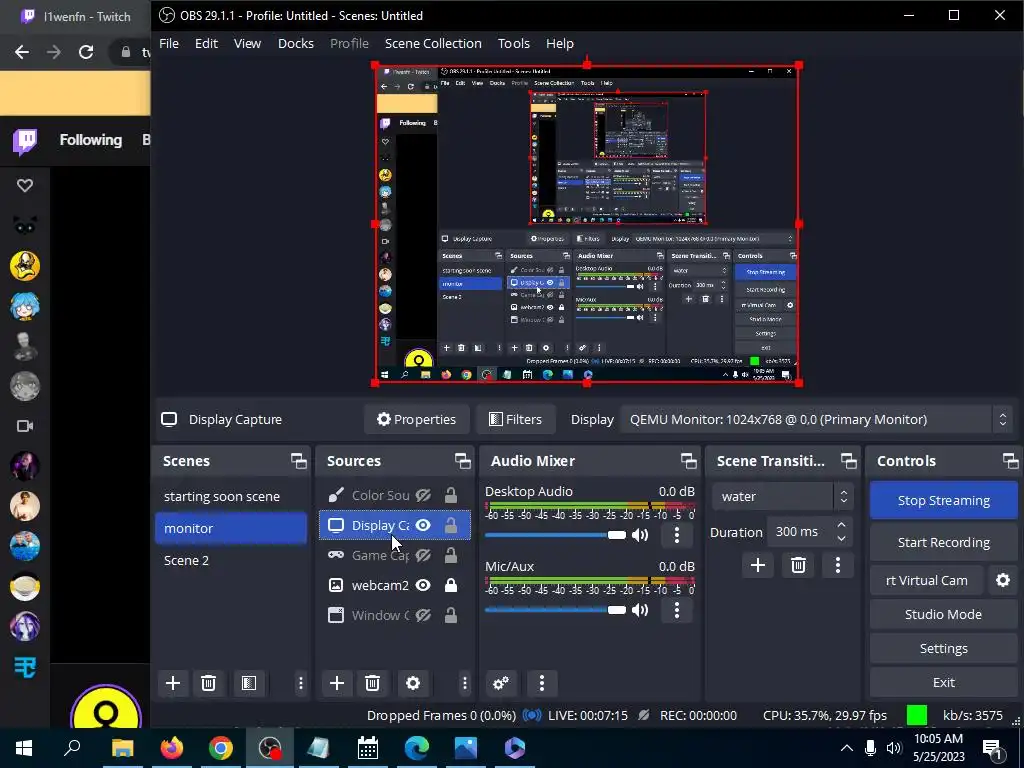Screen dimensions: 1024x768
Task: Add a new source
Action: pos(336,683)
